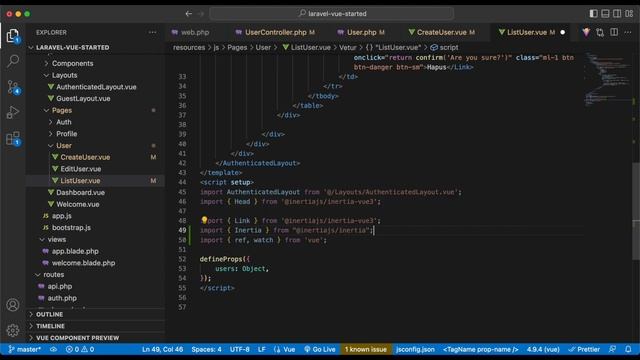Screen dimensions: 640x360
Task: Click 4.9.4 (vue) version in status bar
Action: coord(543,349)
